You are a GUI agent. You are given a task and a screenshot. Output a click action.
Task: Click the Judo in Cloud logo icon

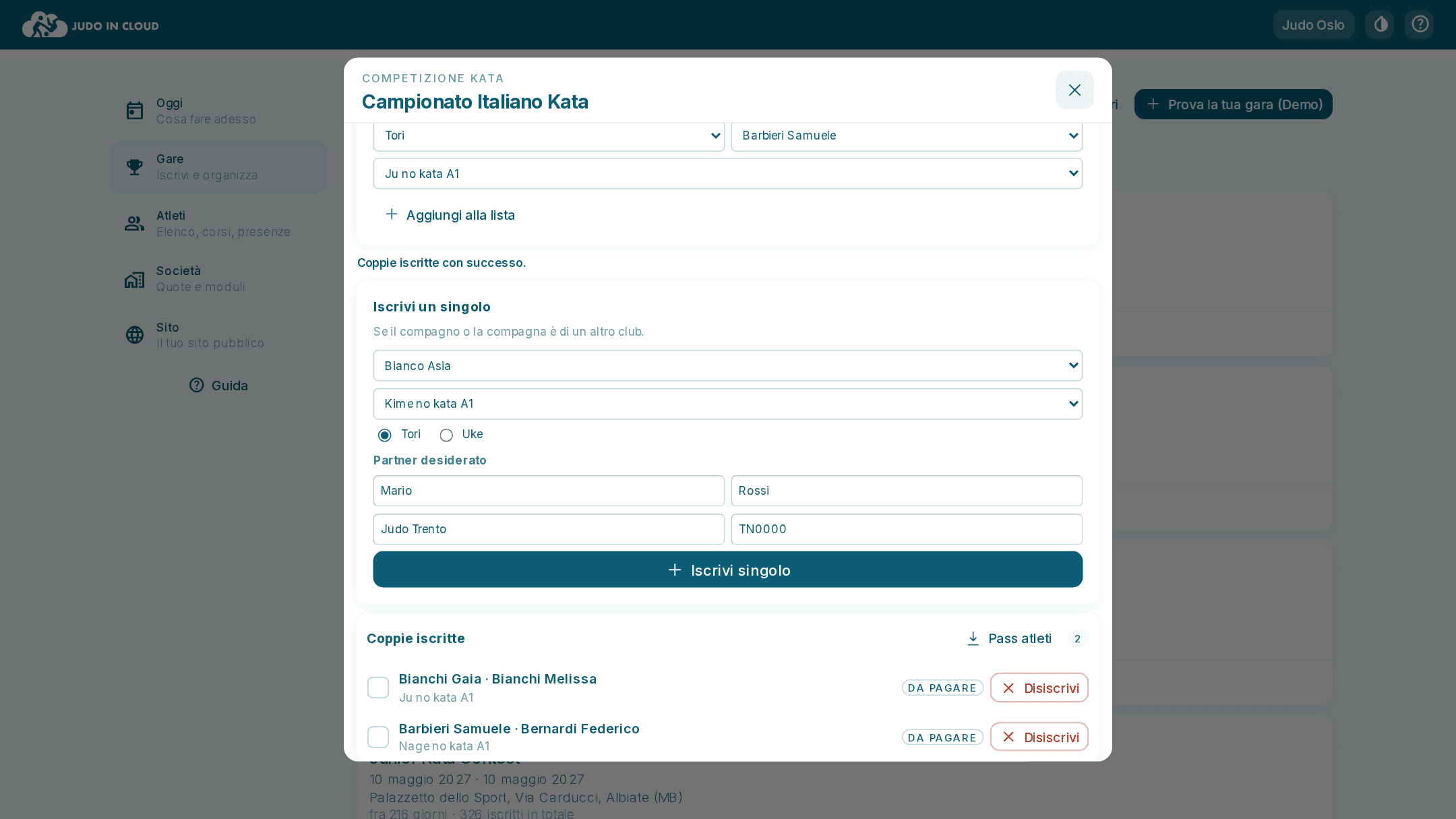[44, 25]
